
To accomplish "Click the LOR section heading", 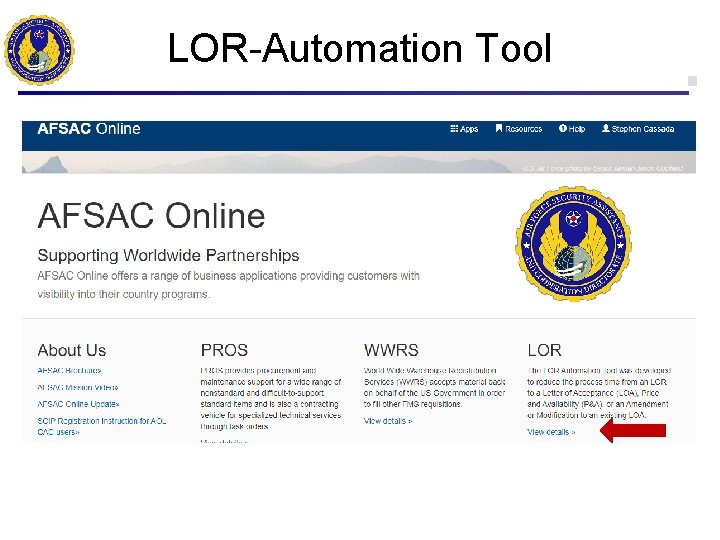I will coord(544,350).
